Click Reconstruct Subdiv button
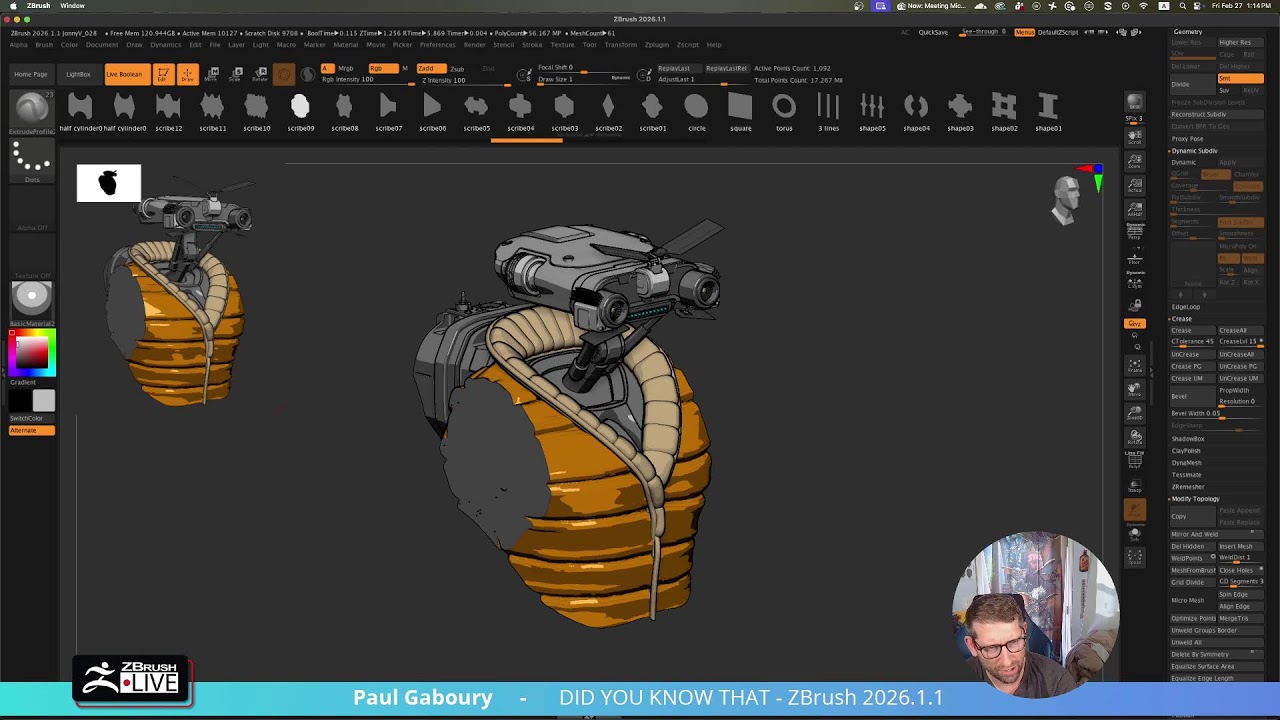1280x720 pixels. point(1216,114)
